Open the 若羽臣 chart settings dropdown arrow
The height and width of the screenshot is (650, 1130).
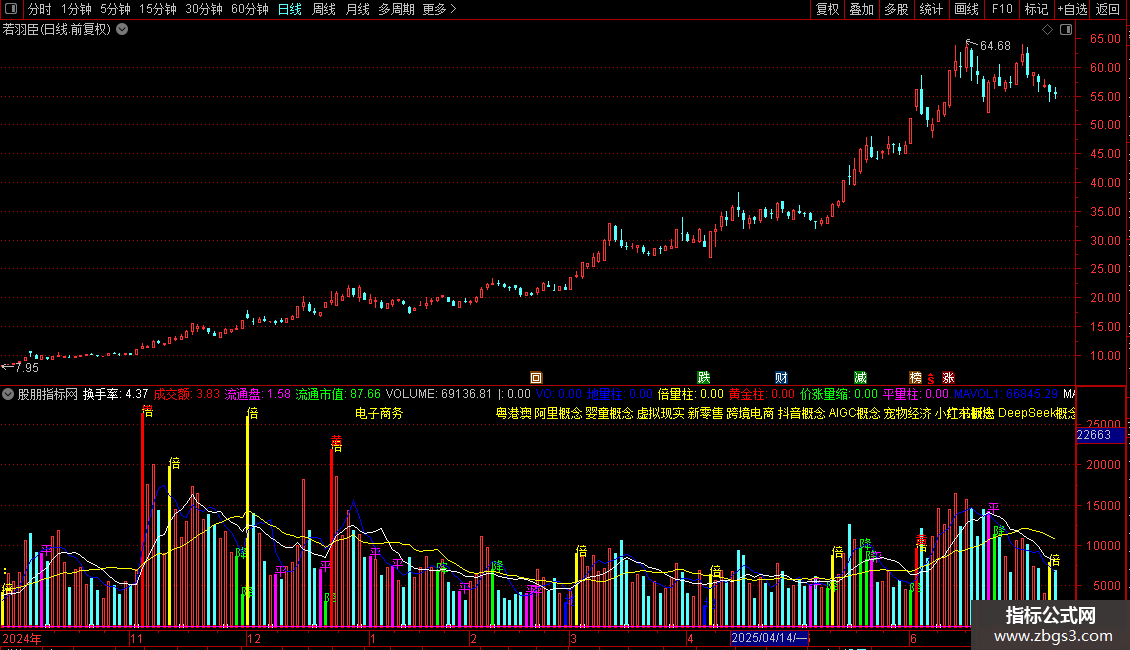123,30
